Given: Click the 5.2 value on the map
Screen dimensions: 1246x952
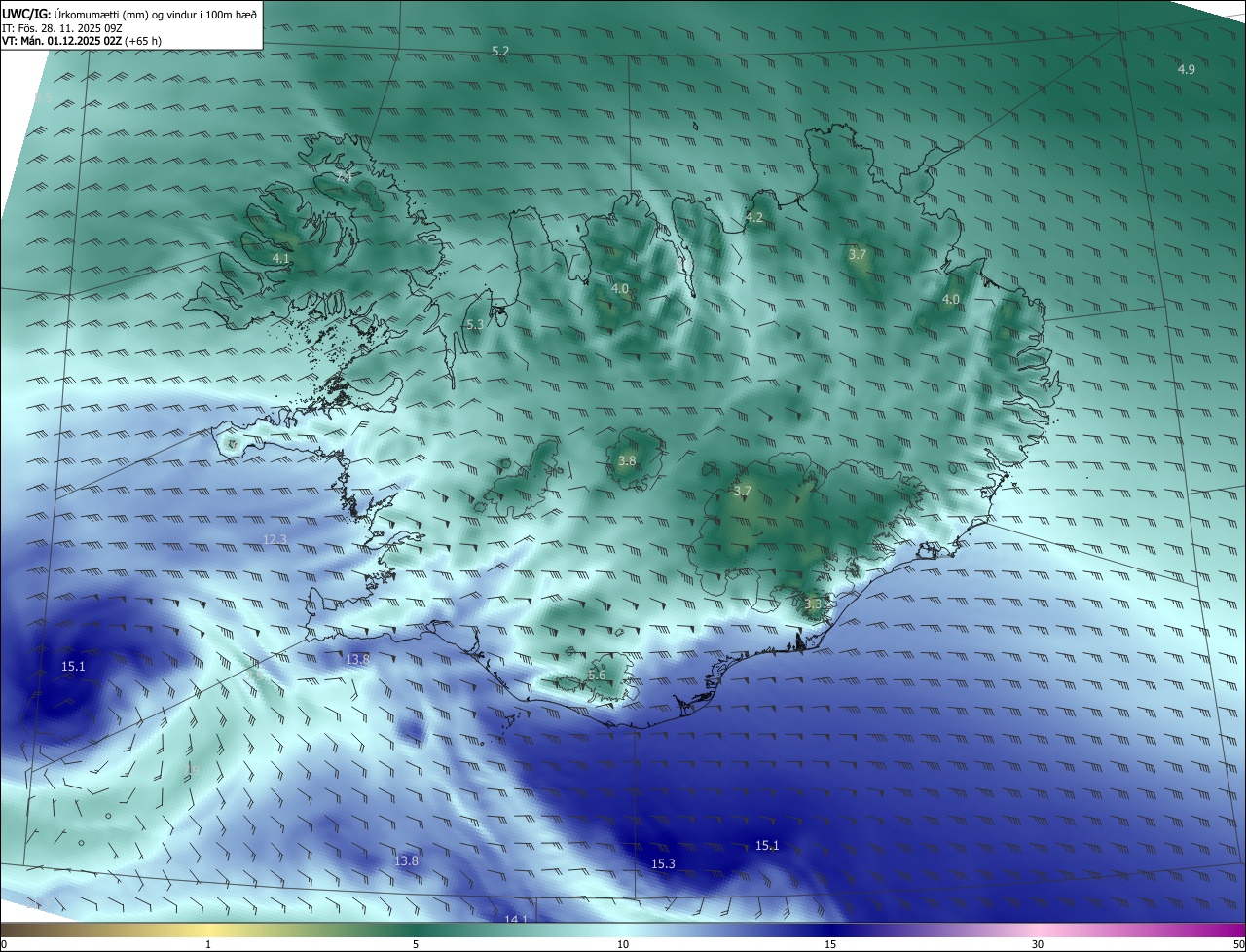Looking at the screenshot, I should point(500,51).
